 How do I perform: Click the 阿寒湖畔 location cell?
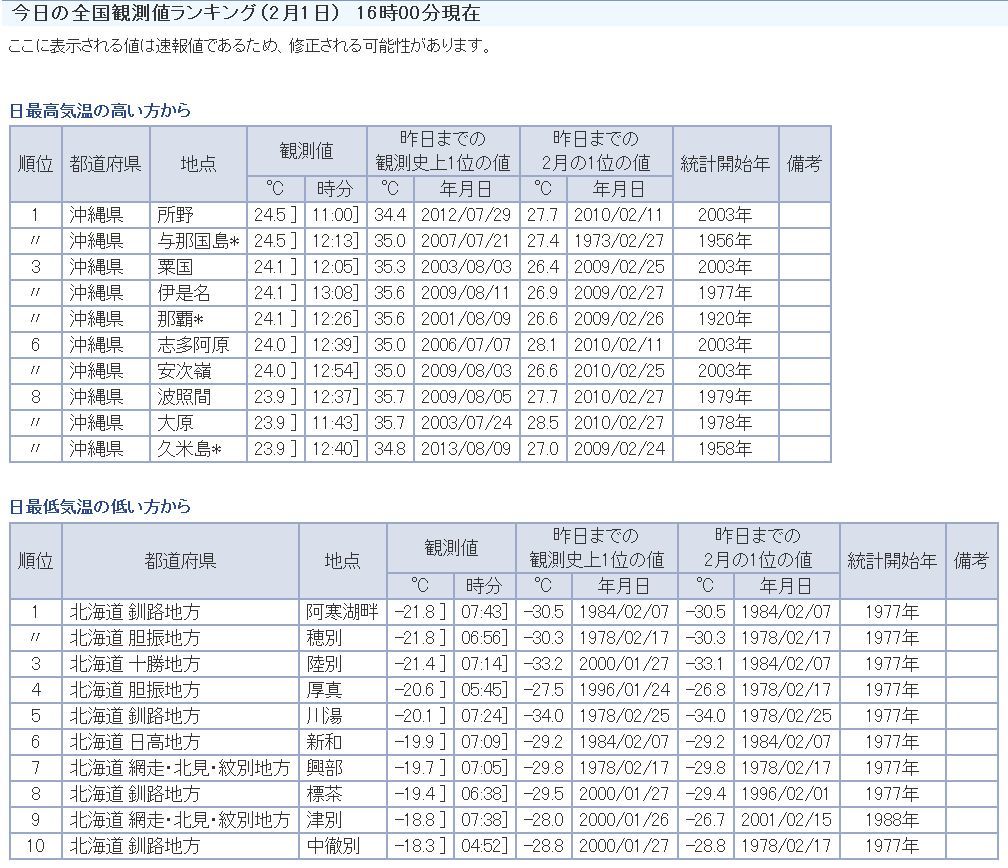[x=342, y=611]
